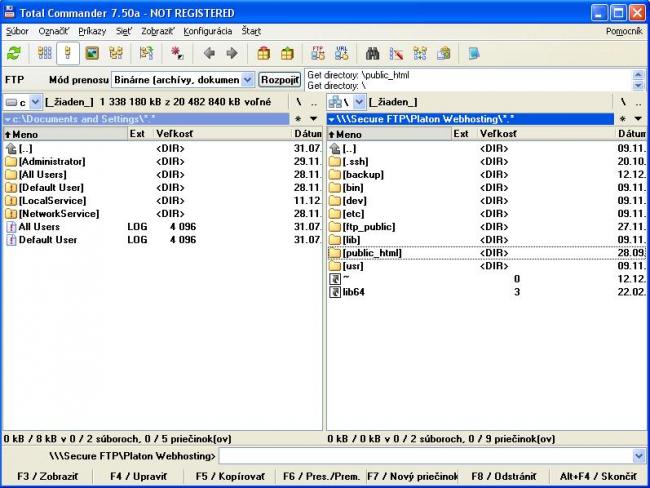Click F6 / Pres./Prem. button
Screen dimensions: 650x488
coord(321,476)
